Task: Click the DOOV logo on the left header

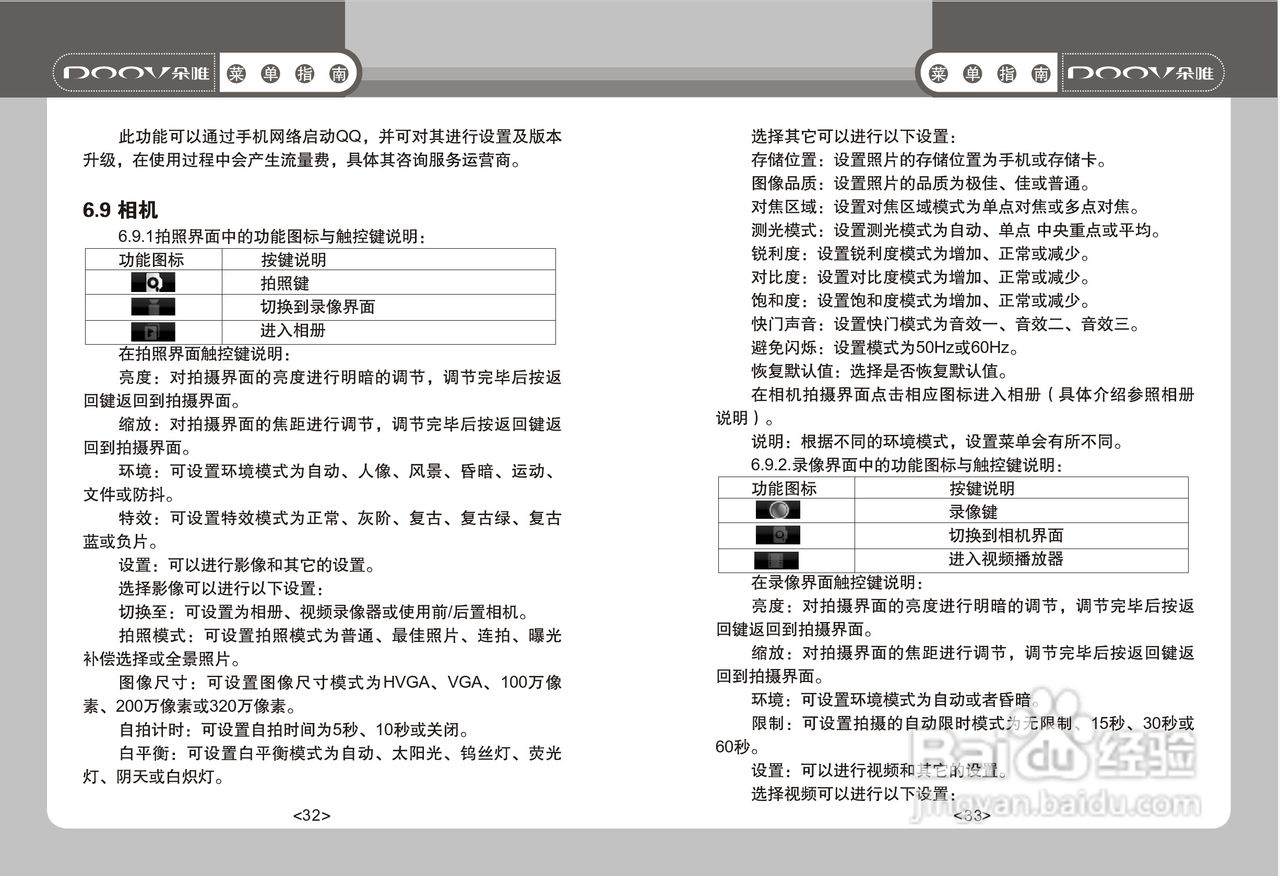Action: pos(134,74)
